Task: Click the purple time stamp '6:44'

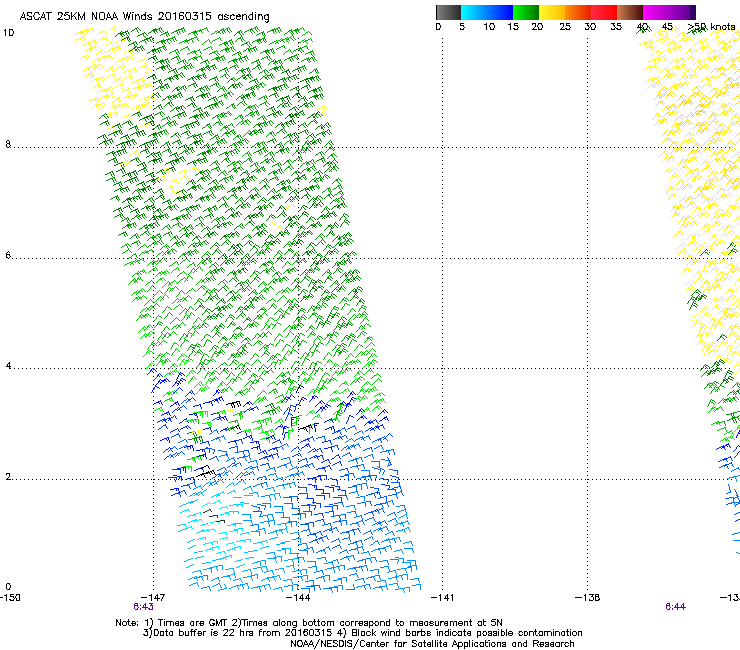Action: coord(675,607)
